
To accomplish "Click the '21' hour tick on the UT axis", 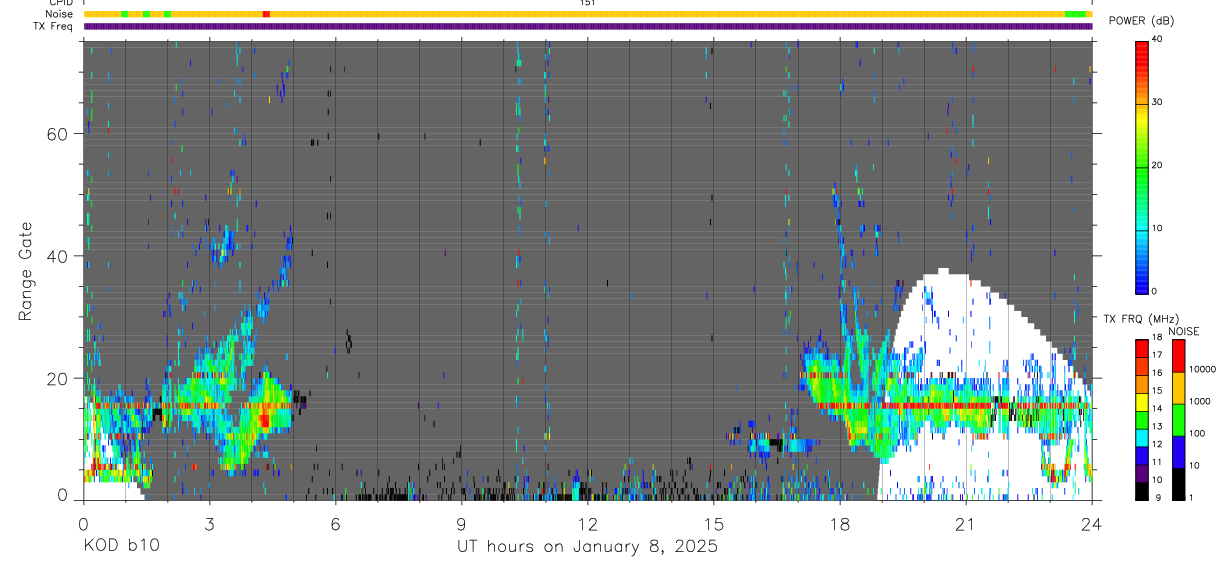I will tap(965, 523).
